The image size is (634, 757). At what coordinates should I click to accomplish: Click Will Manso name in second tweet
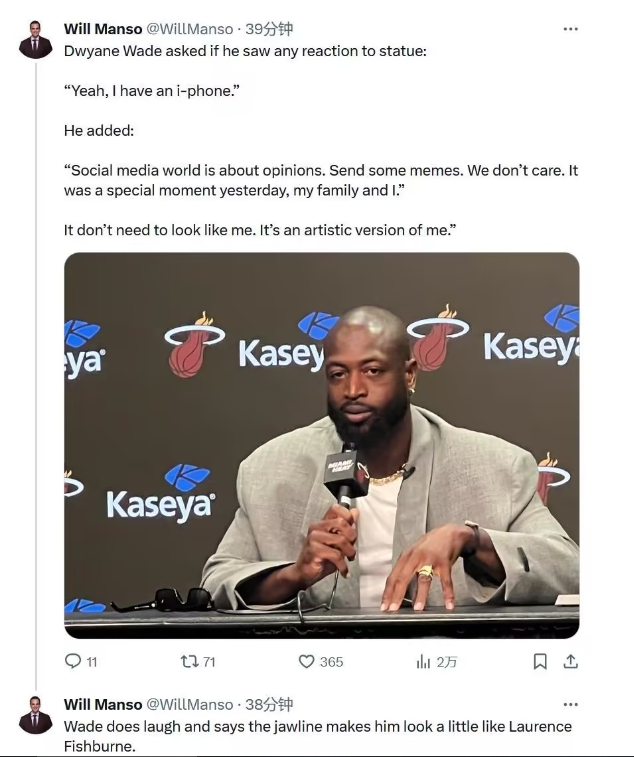(x=103, y=704)
